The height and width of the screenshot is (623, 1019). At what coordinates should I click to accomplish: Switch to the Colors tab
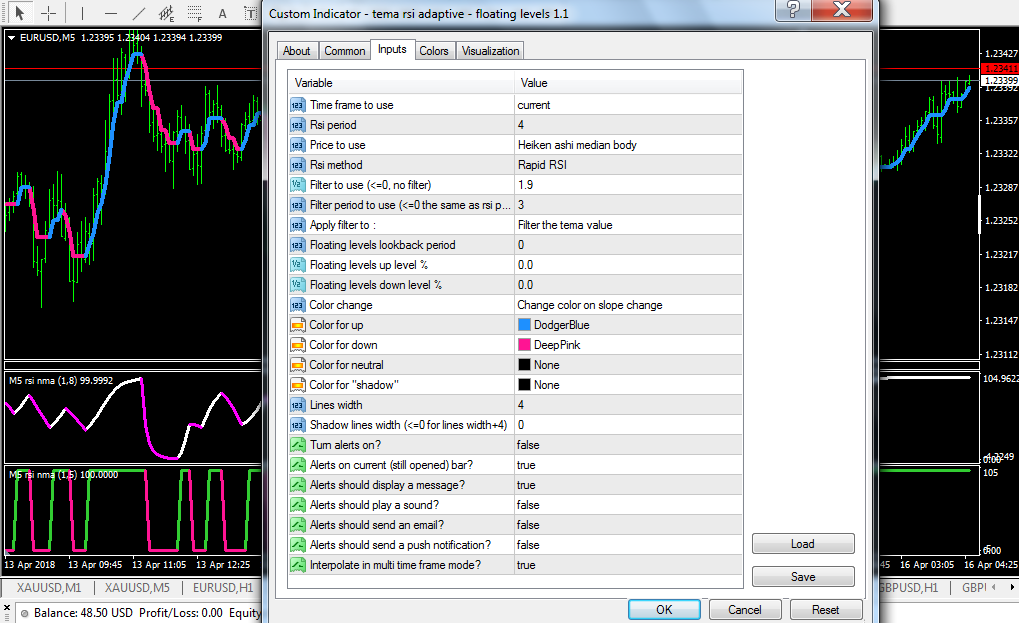pyautogui.click(x=433, y=51)
